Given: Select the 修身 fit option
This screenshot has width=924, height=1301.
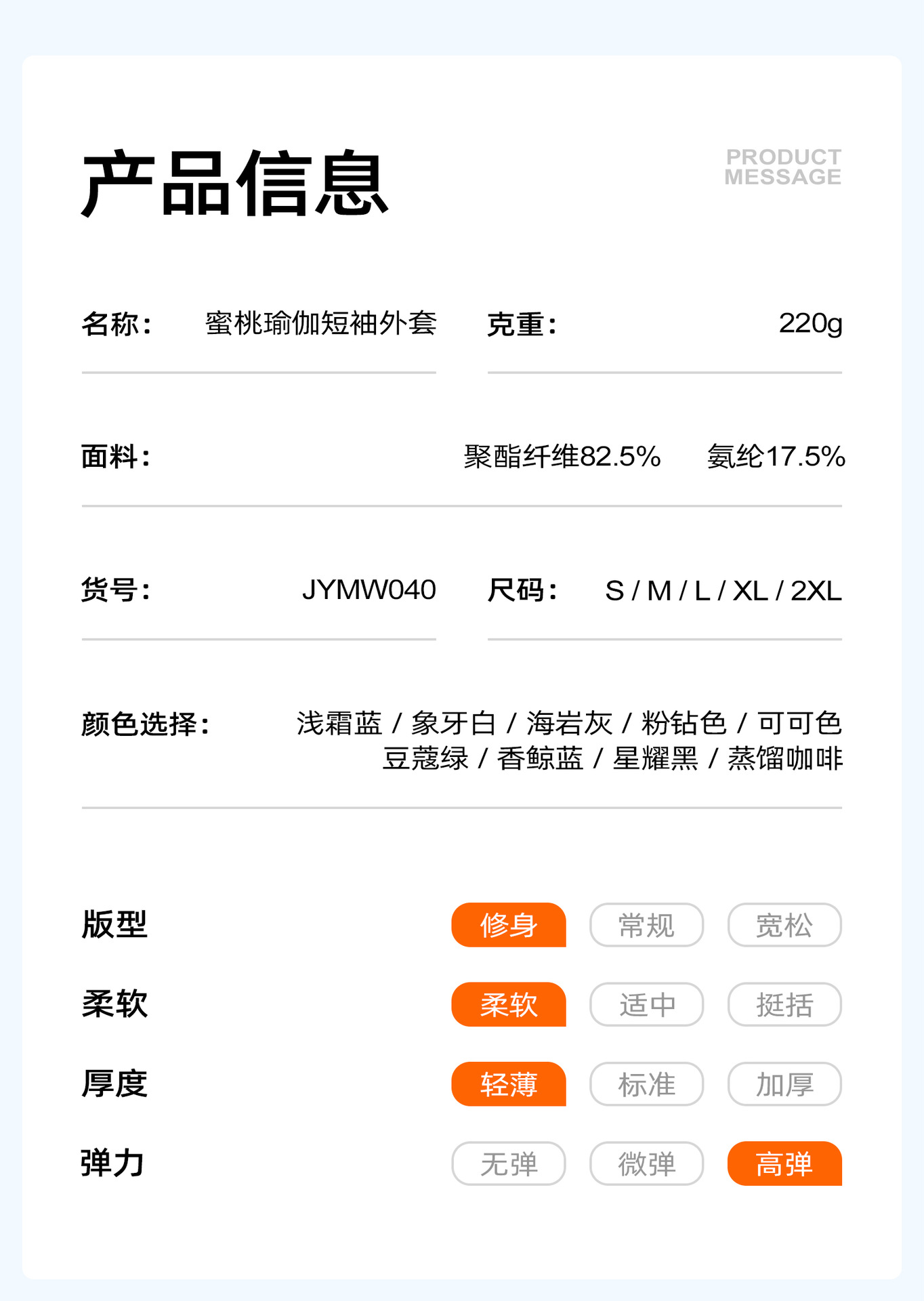Looking at the screenshot, I should [x=509, y=925].
